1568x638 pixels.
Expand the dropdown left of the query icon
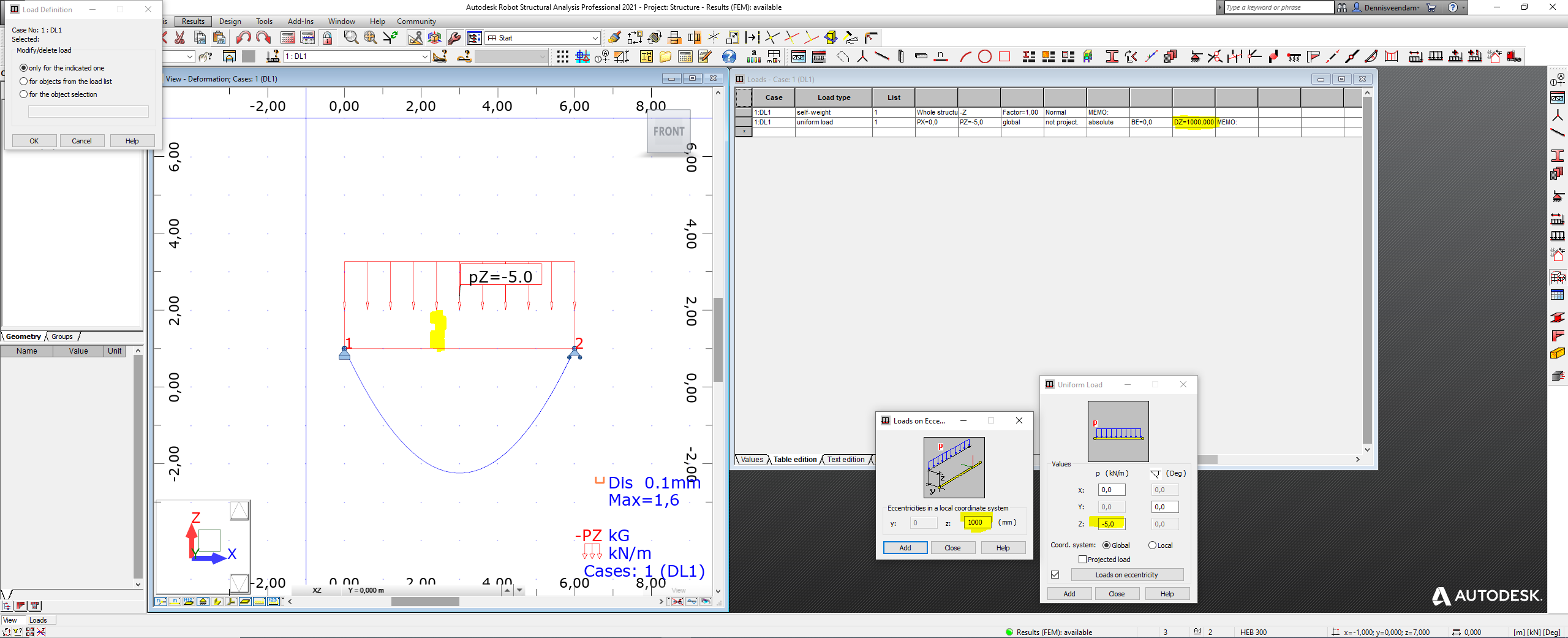click(190, 56)
